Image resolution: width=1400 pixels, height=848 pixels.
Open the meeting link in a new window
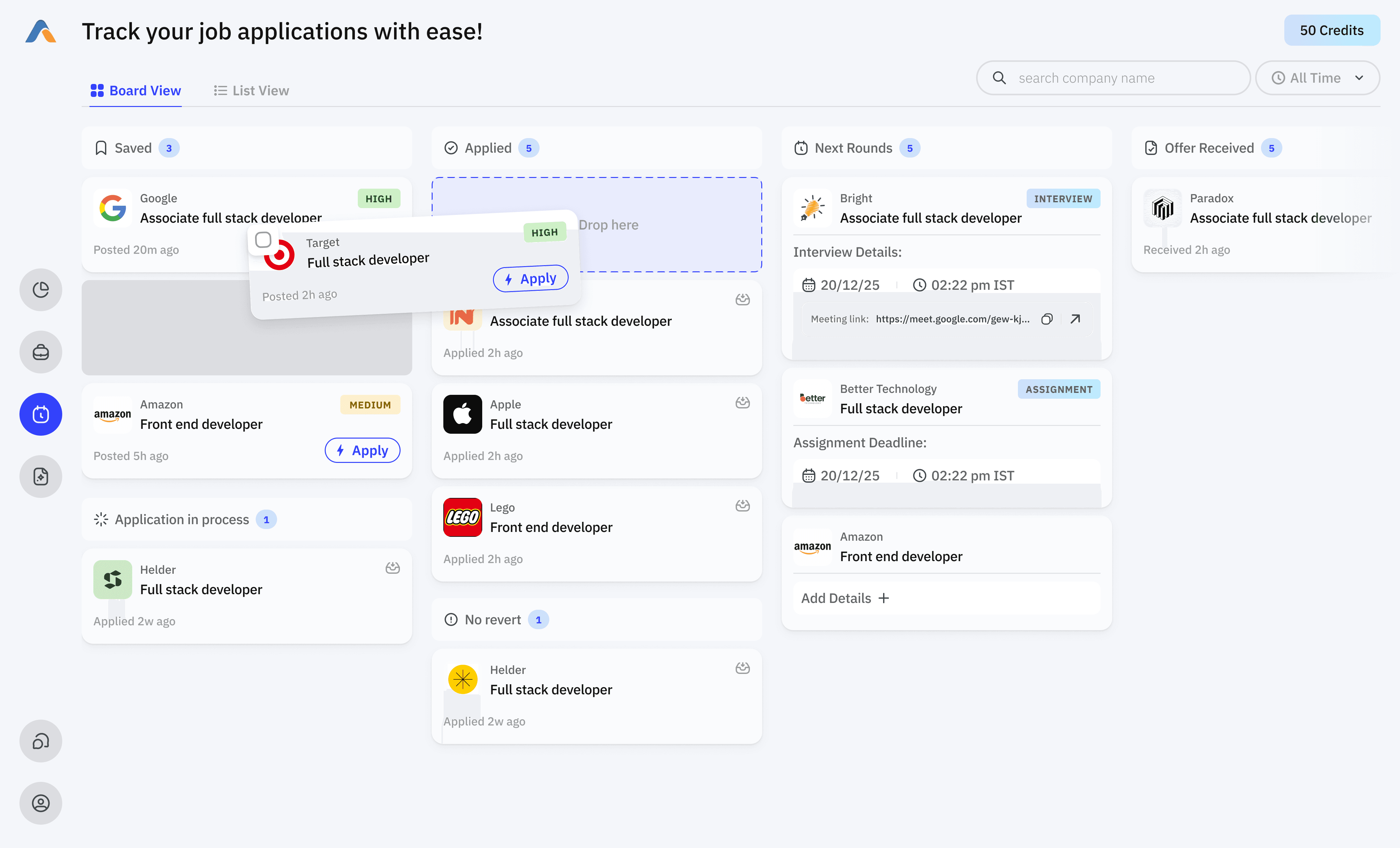1075,319
